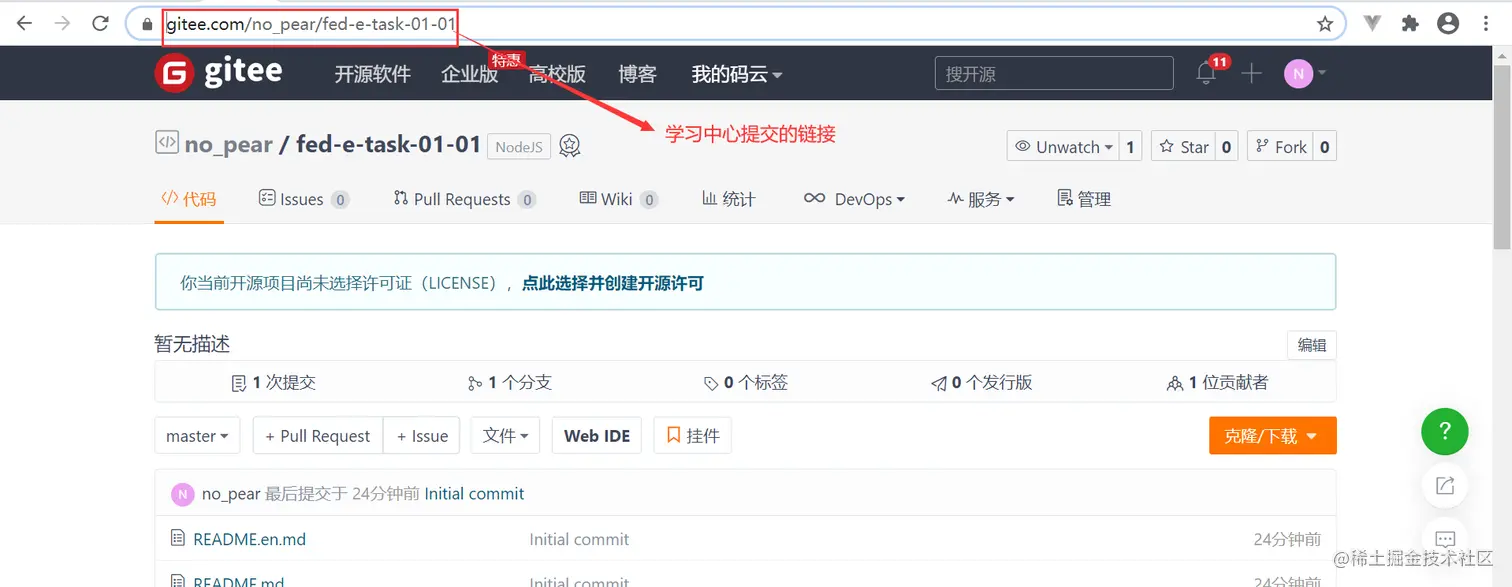Switch to the 代码 tab
Screen dimensions: 1512x587
tap(189, 199)
